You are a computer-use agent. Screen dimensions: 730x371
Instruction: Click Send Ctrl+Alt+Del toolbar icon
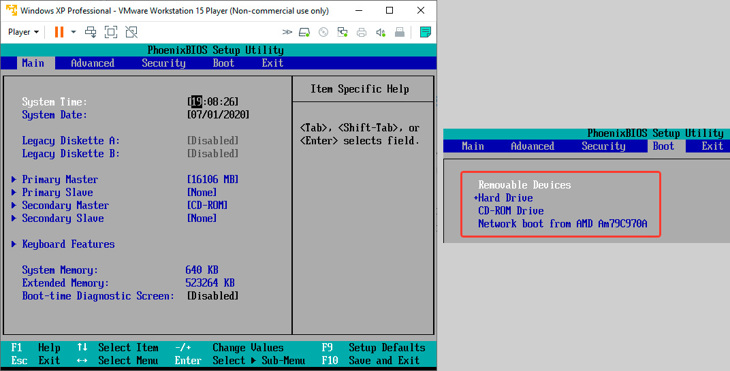tap(90, 32)
